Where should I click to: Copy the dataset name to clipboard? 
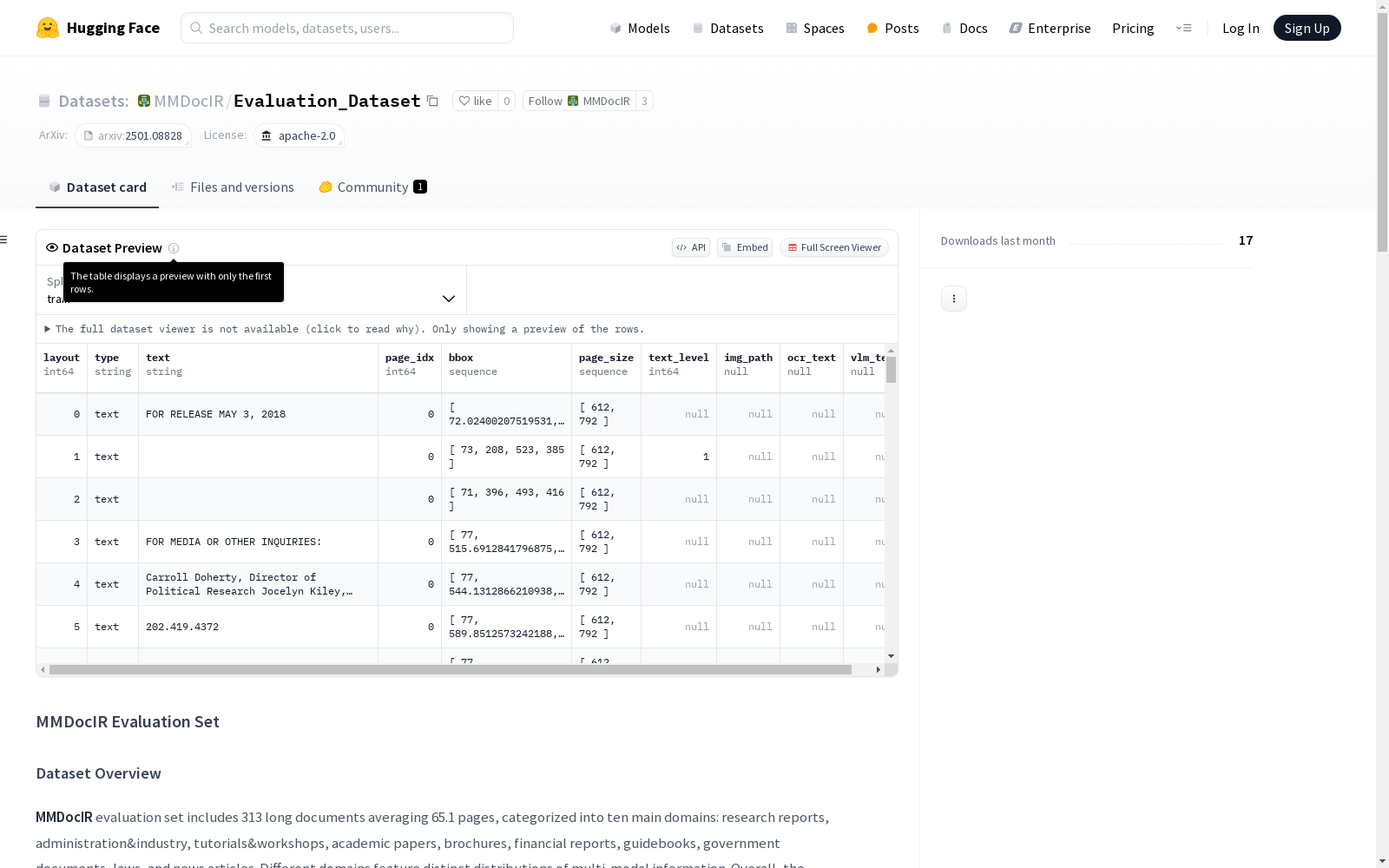click(432, 102)
